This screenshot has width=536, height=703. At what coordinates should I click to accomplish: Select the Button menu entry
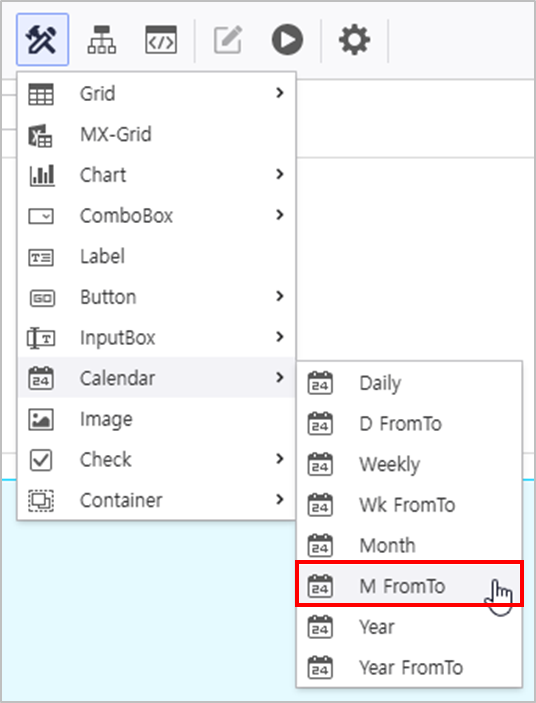(156, 297)
